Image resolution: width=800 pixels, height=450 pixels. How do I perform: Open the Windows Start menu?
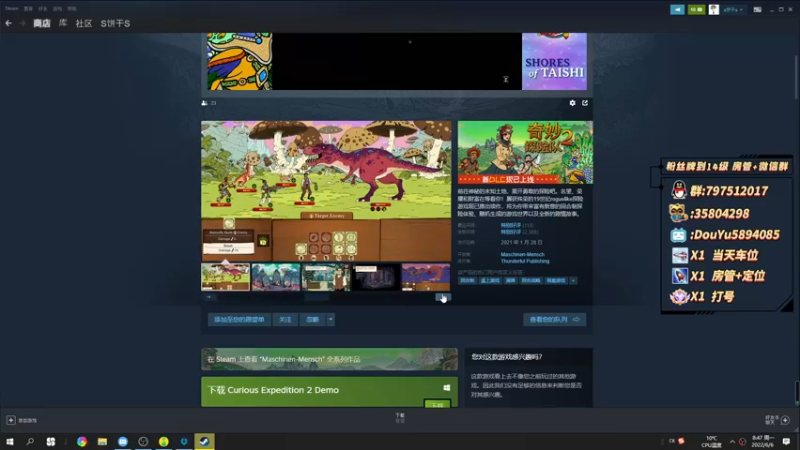point(10,441)
